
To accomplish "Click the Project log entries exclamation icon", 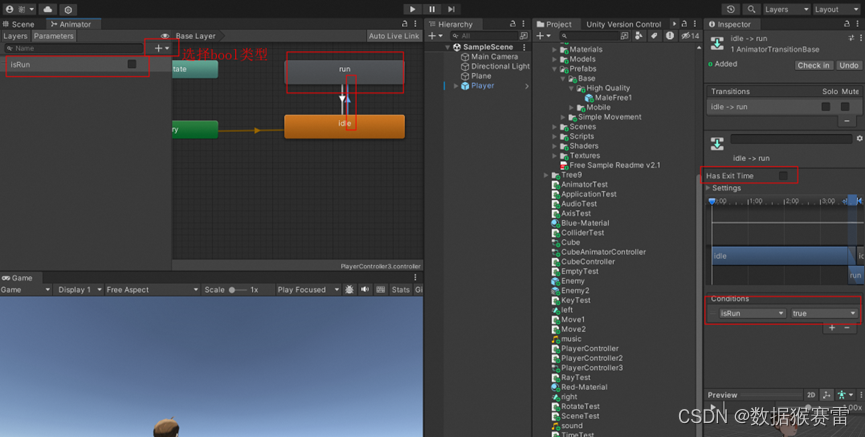I will (x=669, y=36).
